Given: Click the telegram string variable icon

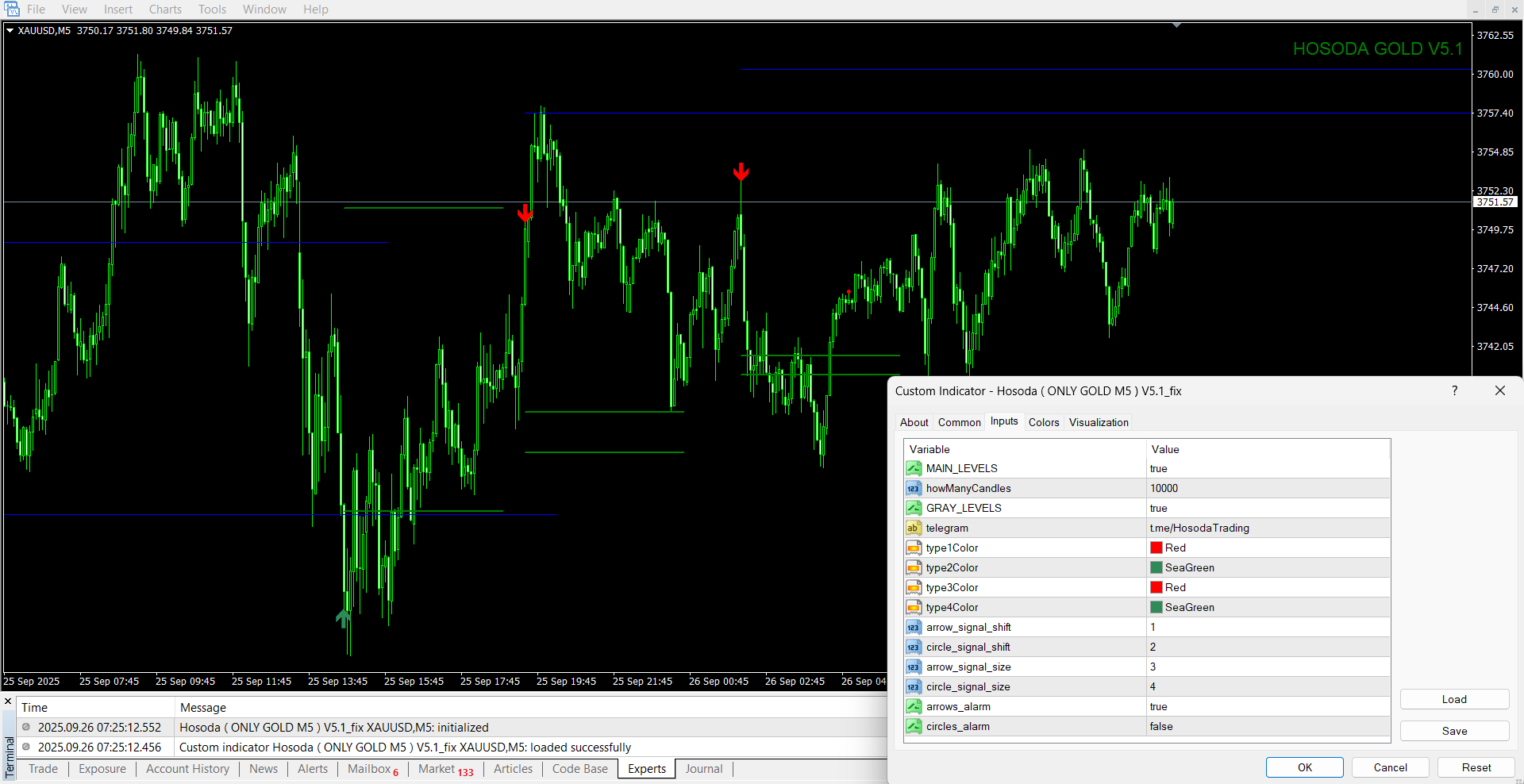Looking at the screenshot, I should (x=914, y=528).
